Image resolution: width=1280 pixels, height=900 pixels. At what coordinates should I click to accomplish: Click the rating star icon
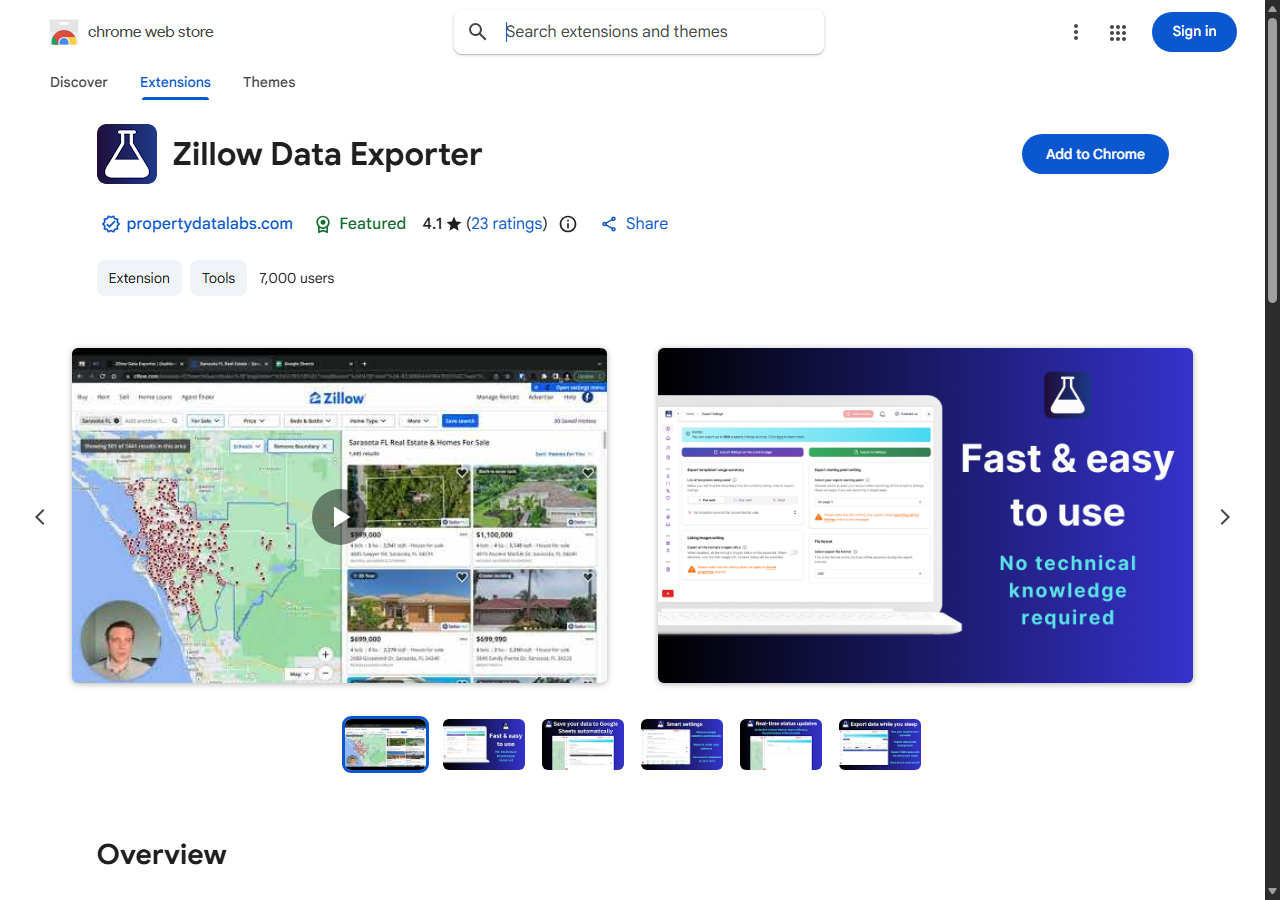[454, 224]
